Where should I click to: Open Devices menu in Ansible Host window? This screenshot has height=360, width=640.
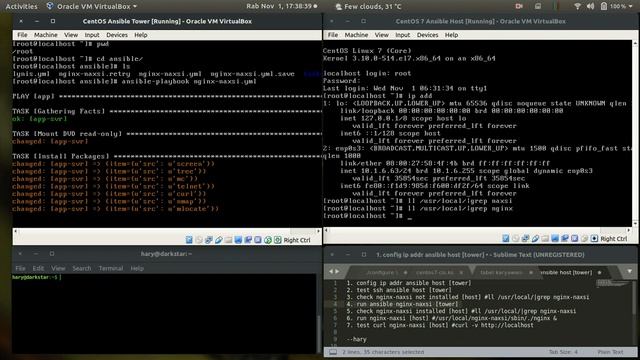[x=427, y=35]
